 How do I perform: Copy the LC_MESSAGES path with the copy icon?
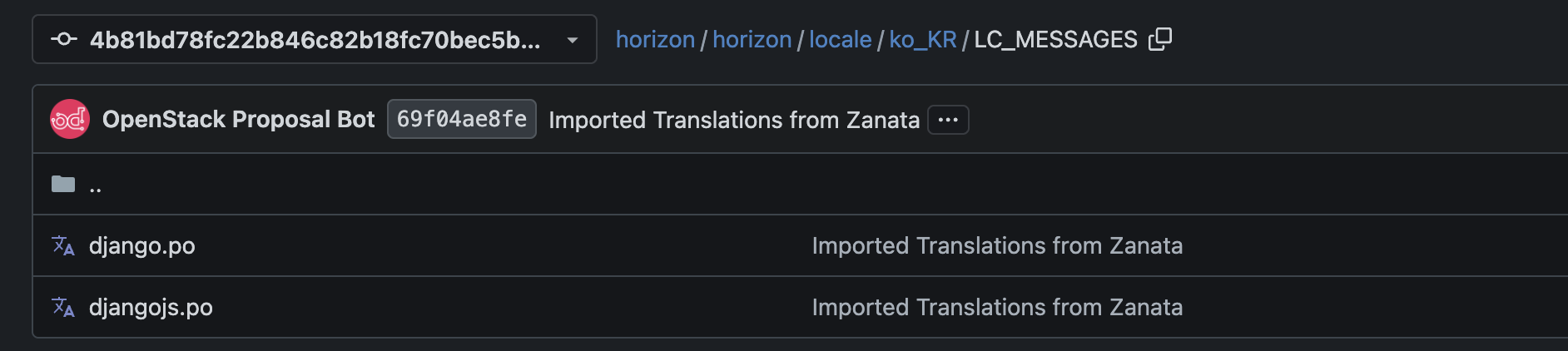[1159, 39]
